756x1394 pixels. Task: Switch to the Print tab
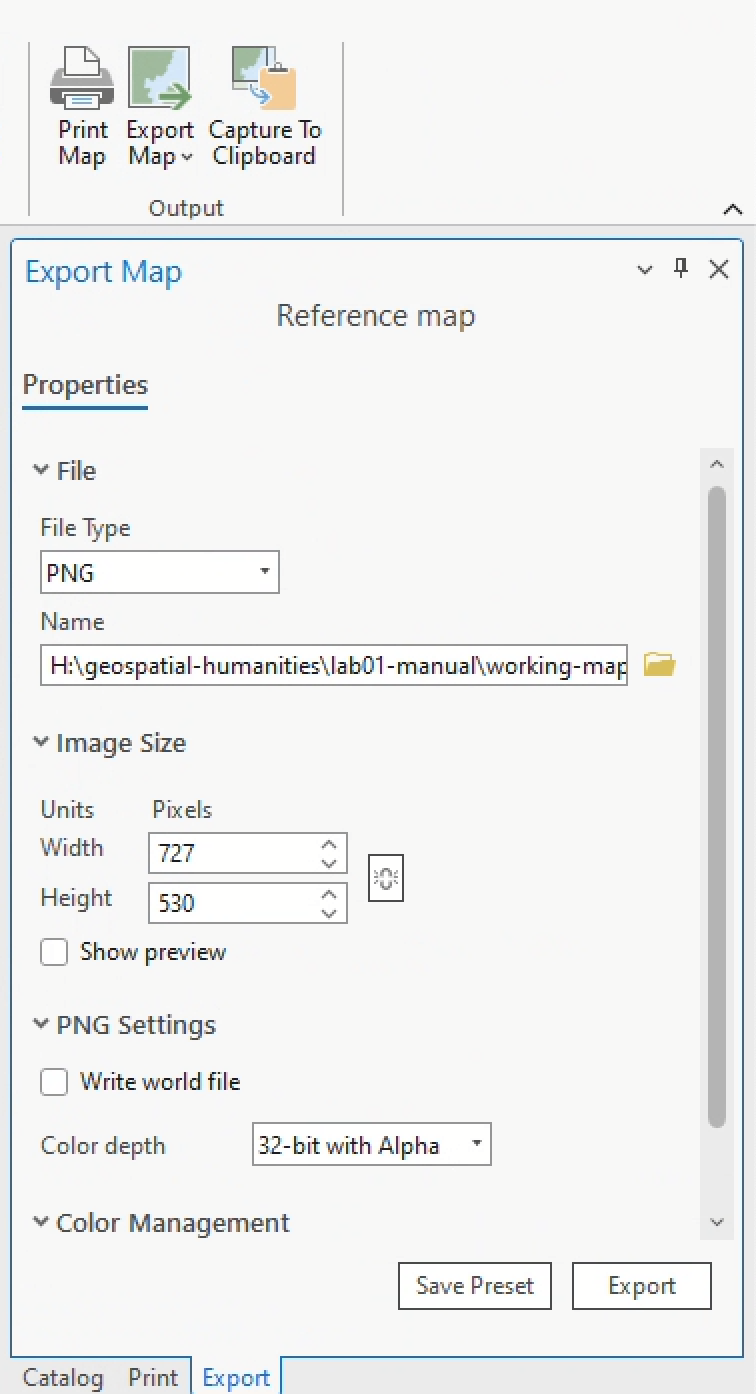tap(153, 1377)
